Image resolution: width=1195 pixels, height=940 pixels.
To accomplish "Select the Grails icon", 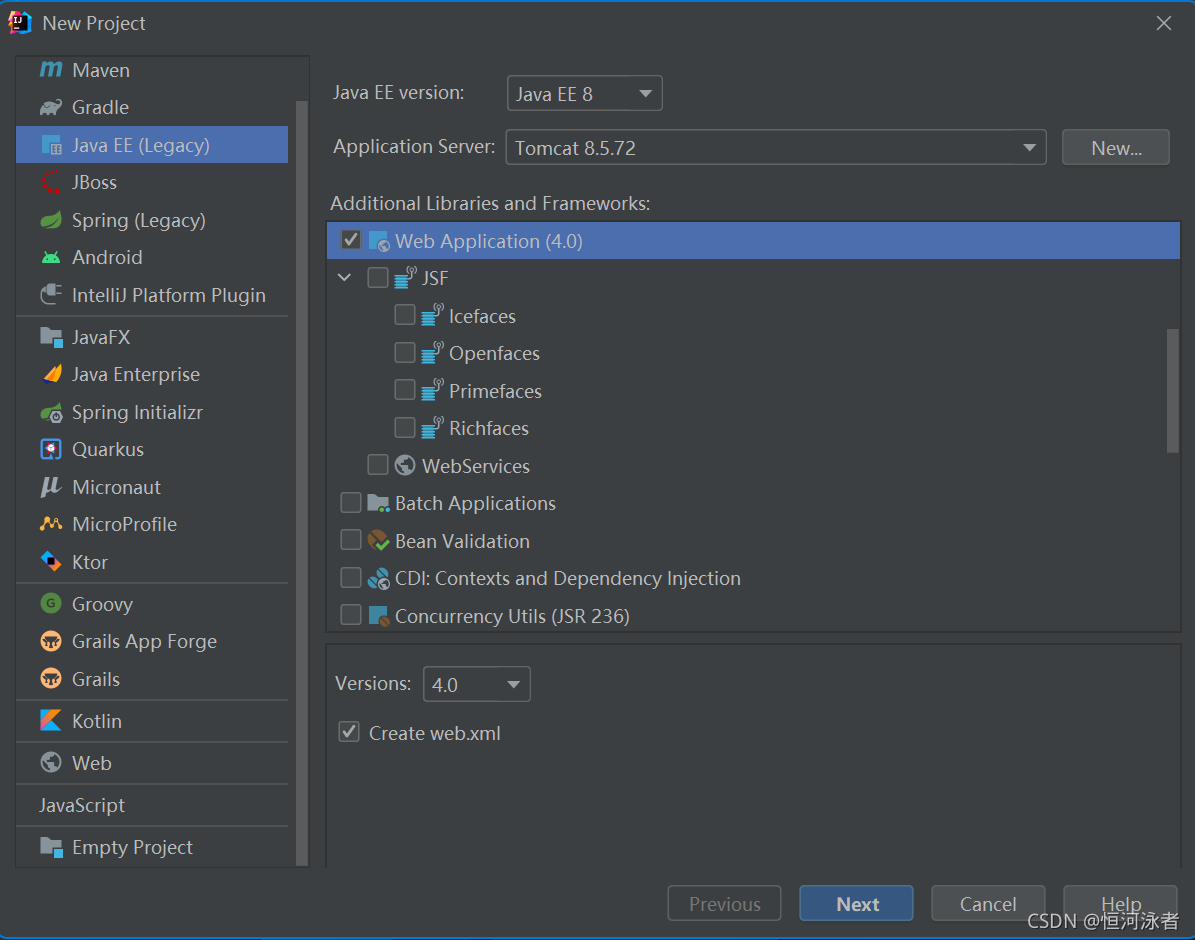I will click(51, 679).
